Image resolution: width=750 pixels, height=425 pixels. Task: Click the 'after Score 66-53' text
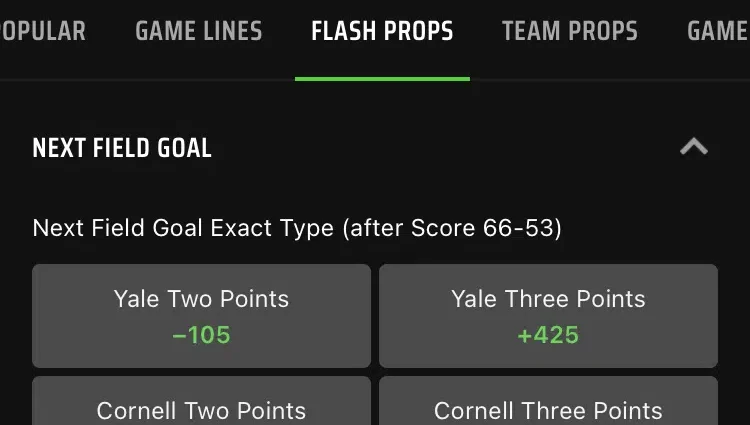(452, 228)
